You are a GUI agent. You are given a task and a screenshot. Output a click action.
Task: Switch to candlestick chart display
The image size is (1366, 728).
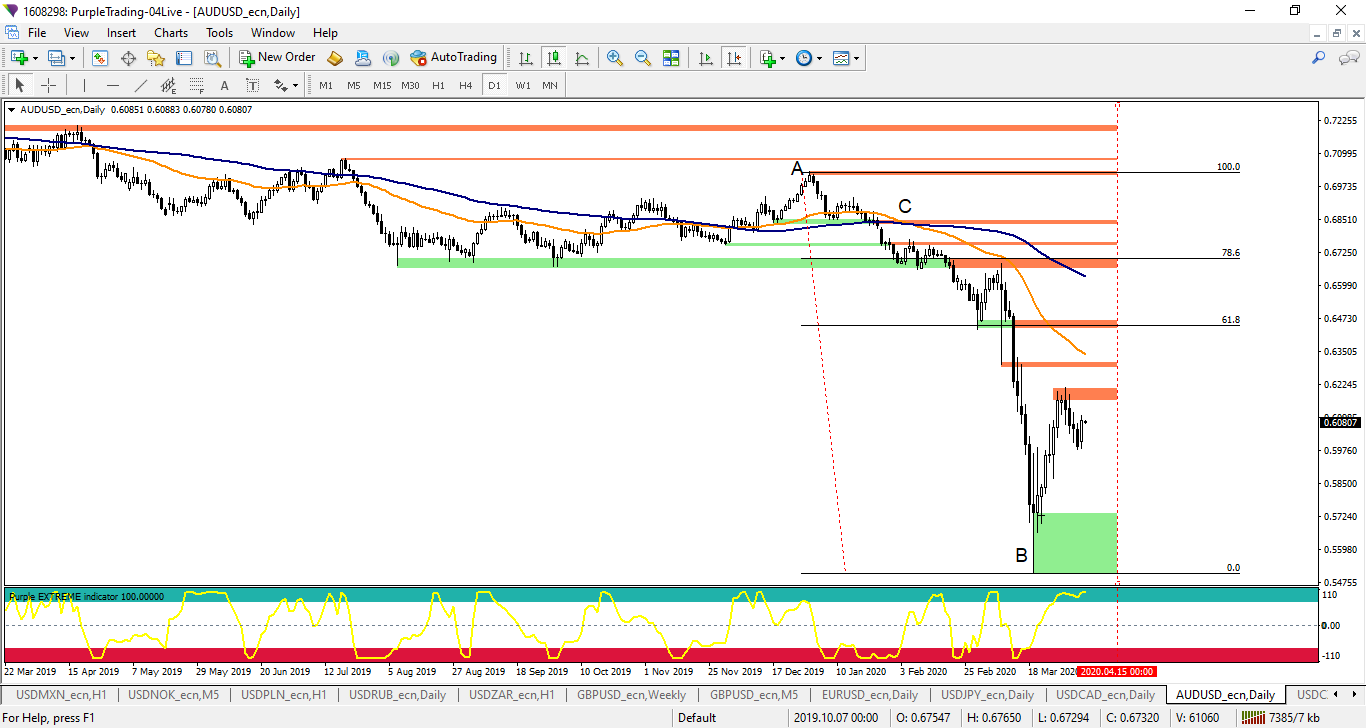553,58
